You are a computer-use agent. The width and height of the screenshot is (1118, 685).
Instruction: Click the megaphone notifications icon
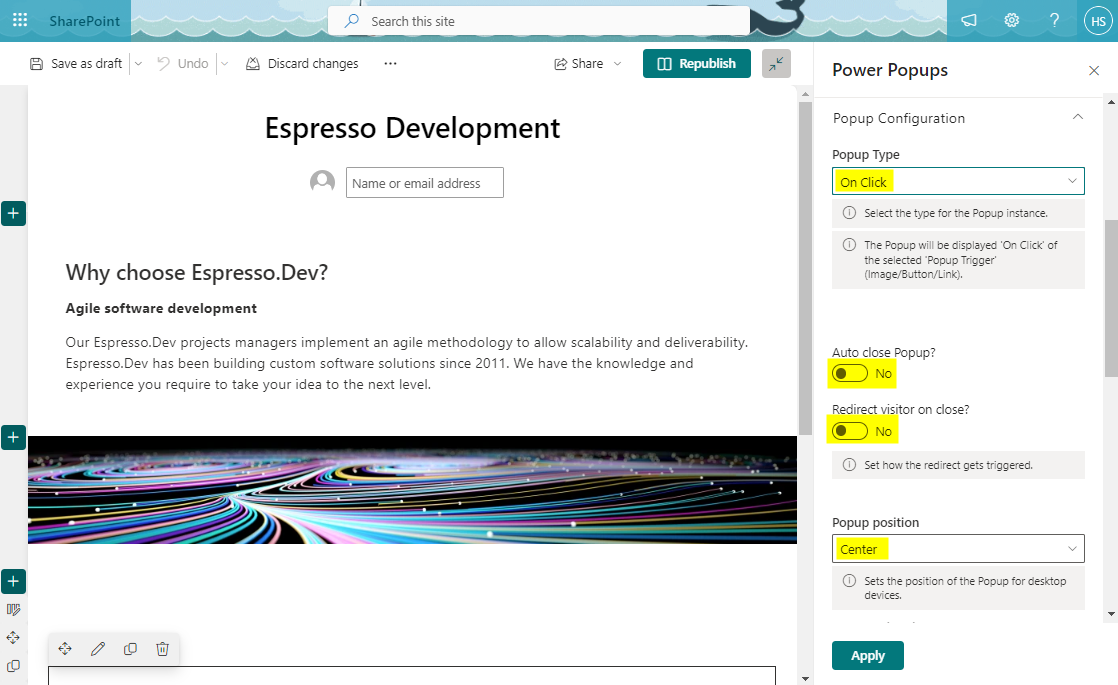(968, 20)
